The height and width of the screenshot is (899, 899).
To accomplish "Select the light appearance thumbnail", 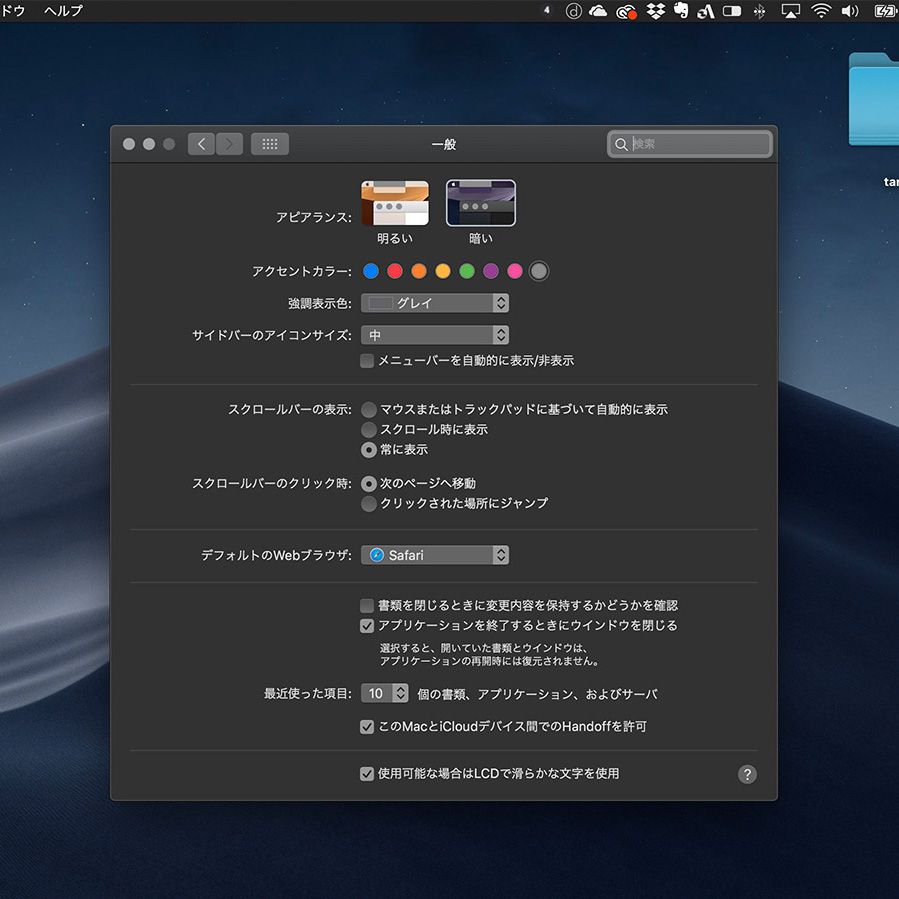I will tap(395, 203).
